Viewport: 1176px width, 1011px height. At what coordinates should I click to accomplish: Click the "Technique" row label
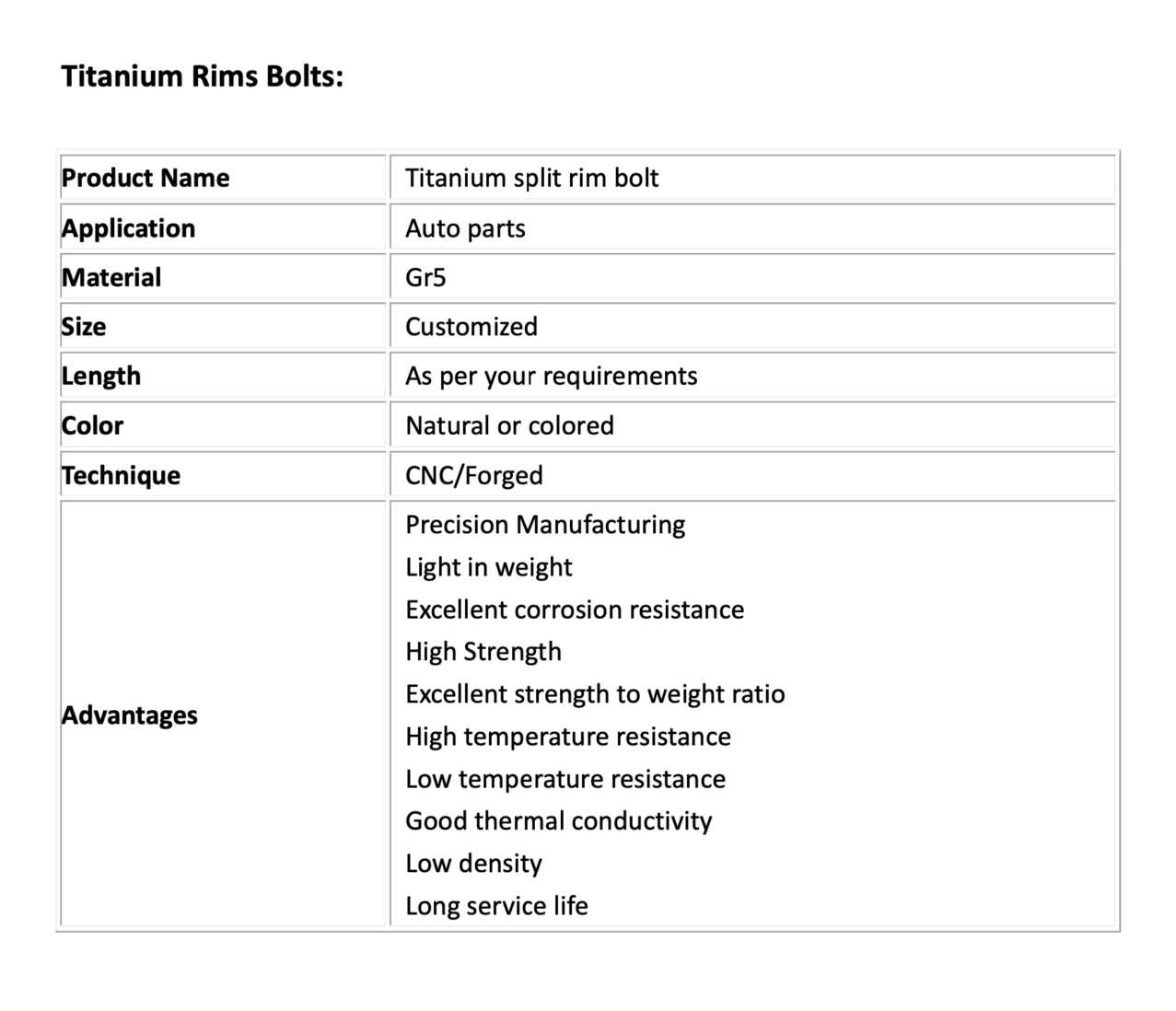pos(121,475)
